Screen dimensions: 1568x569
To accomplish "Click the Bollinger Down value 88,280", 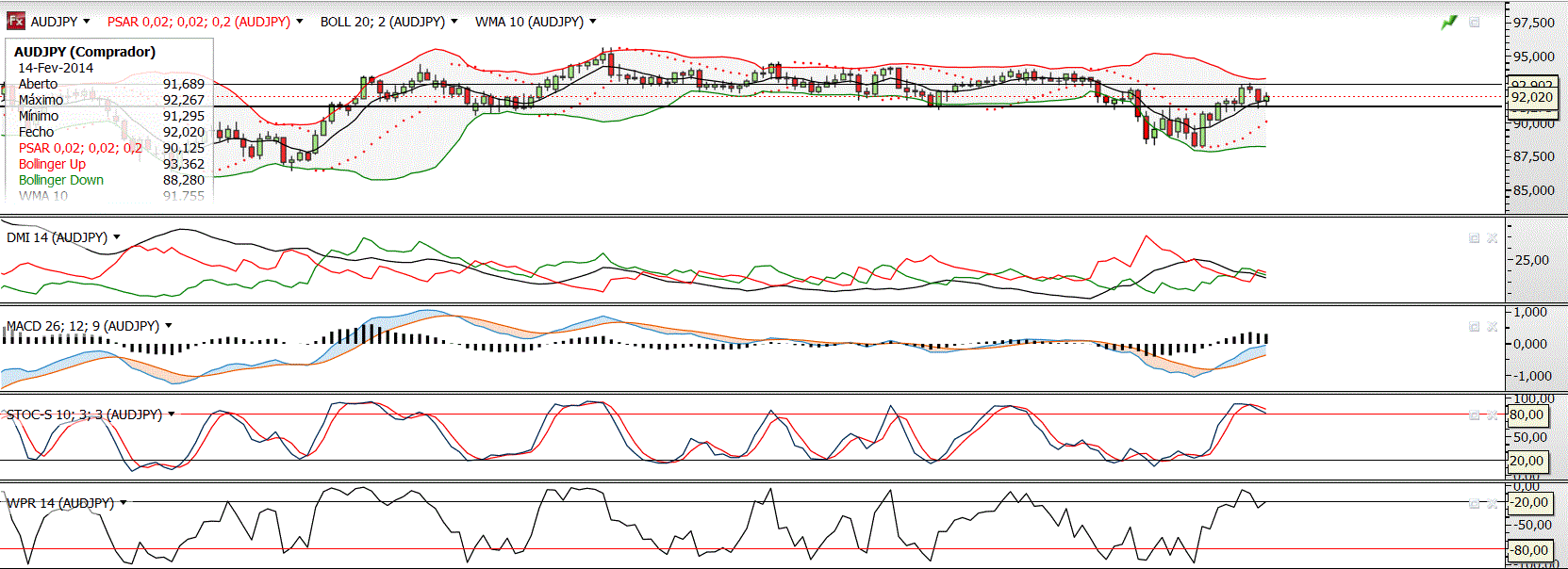I will [184, 180].
